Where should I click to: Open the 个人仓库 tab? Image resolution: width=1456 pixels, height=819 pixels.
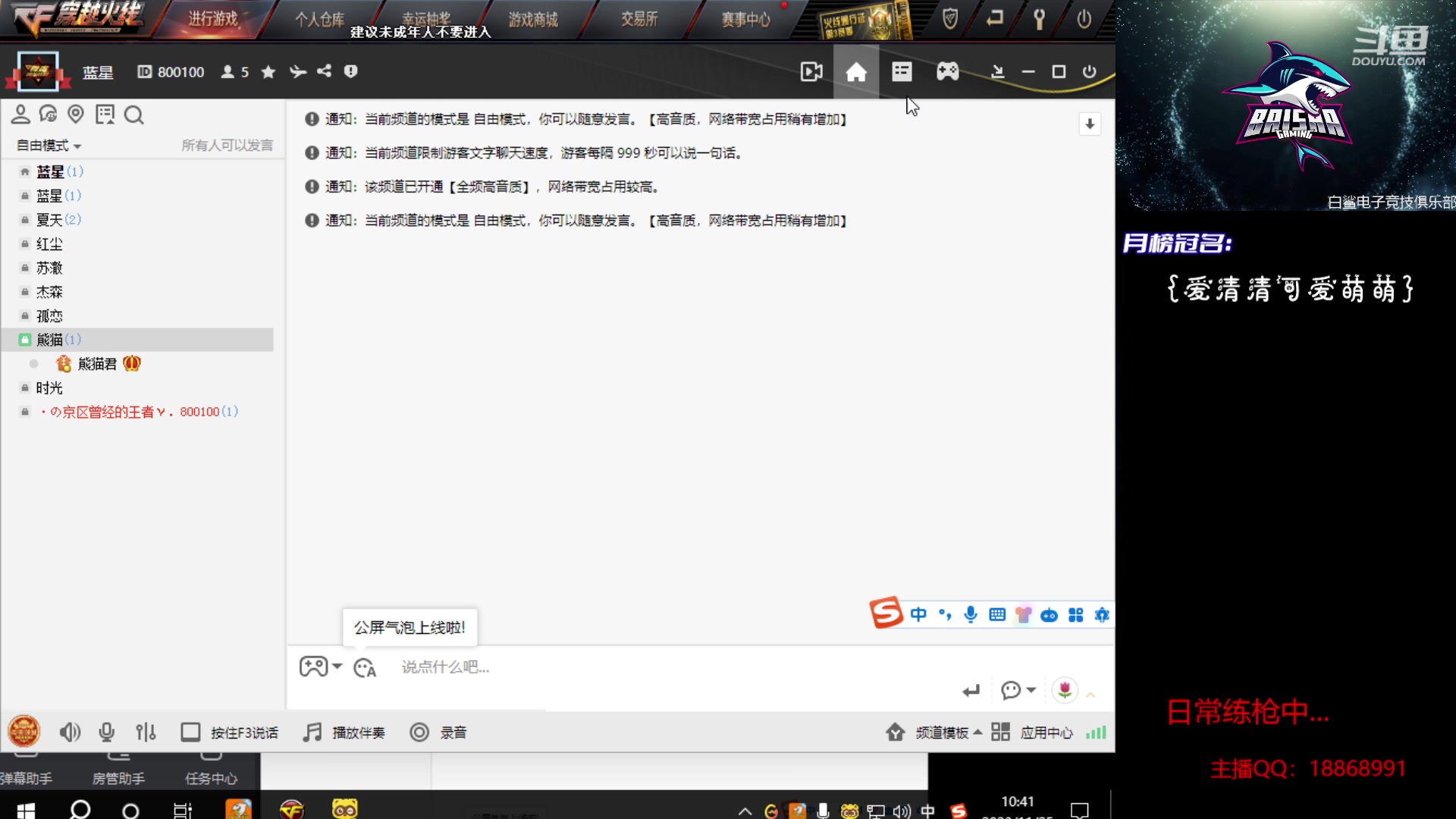[319, 19]
